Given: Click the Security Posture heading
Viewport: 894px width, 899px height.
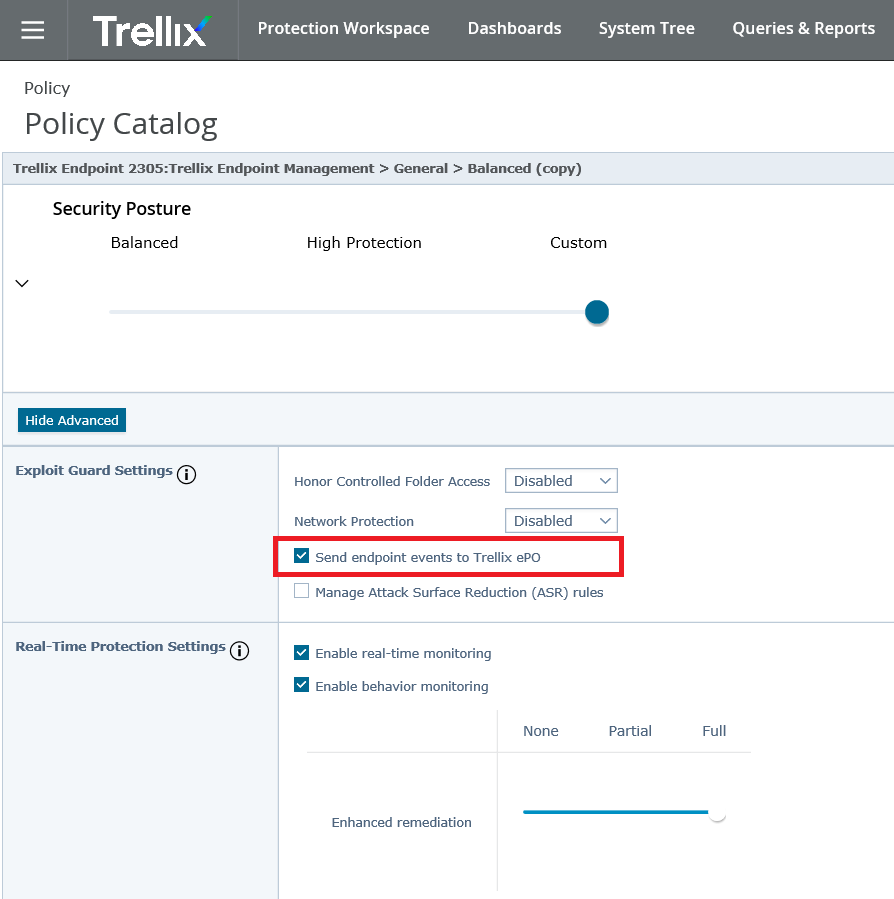Looking at the screenshot, I should pos(122,209).
